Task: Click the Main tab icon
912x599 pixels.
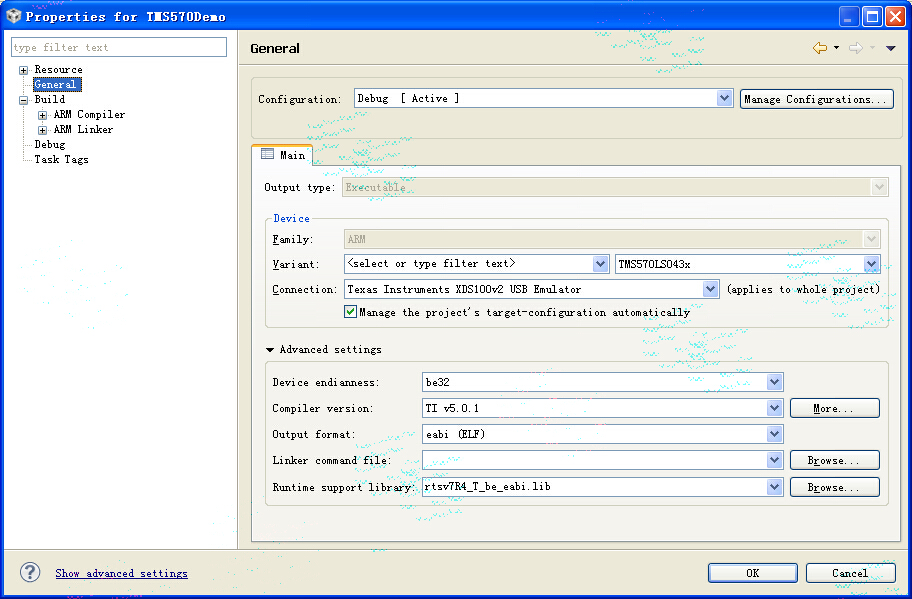Action: 268,154
